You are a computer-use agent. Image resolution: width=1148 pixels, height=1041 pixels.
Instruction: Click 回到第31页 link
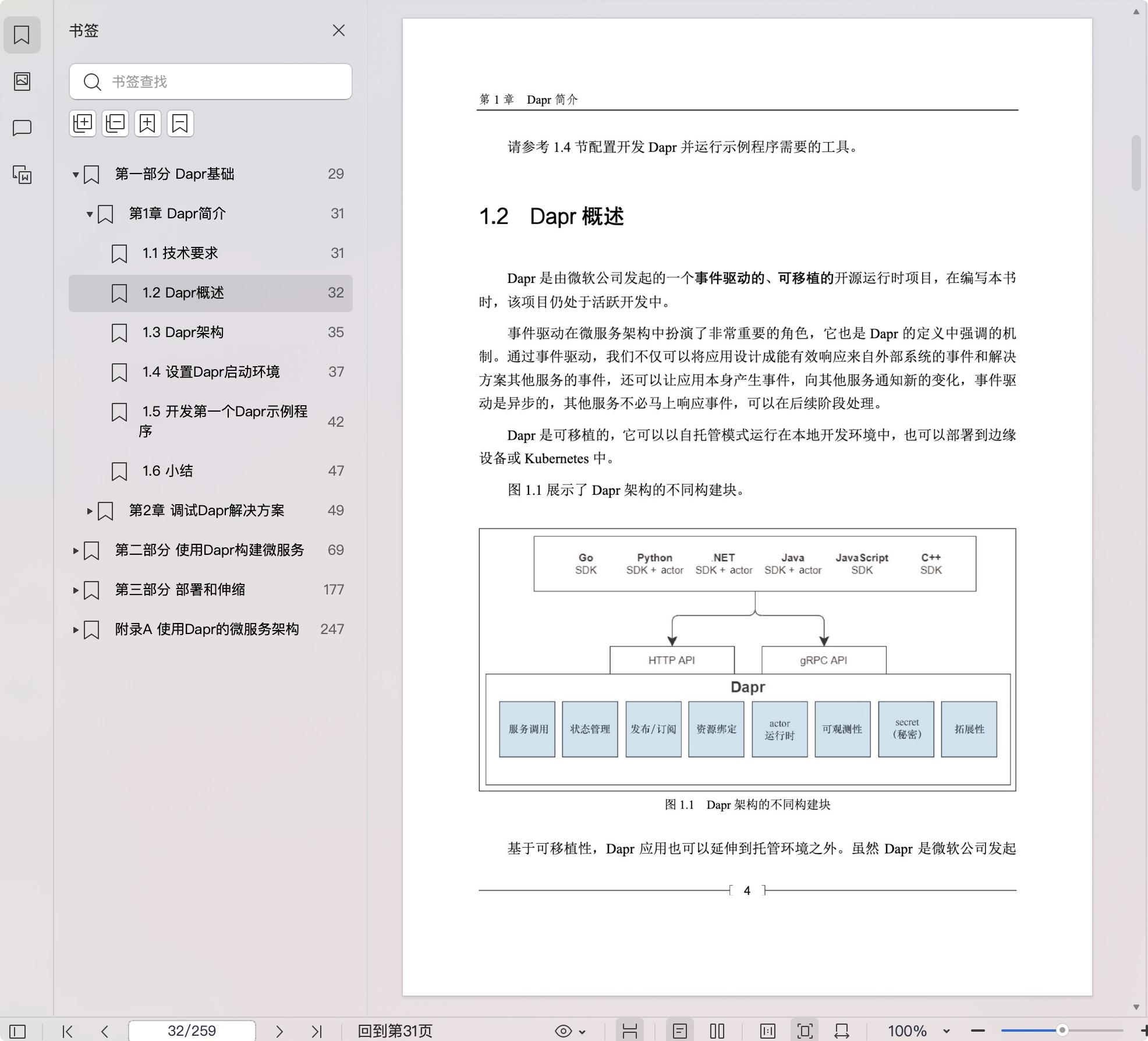tap(395, 1031)
